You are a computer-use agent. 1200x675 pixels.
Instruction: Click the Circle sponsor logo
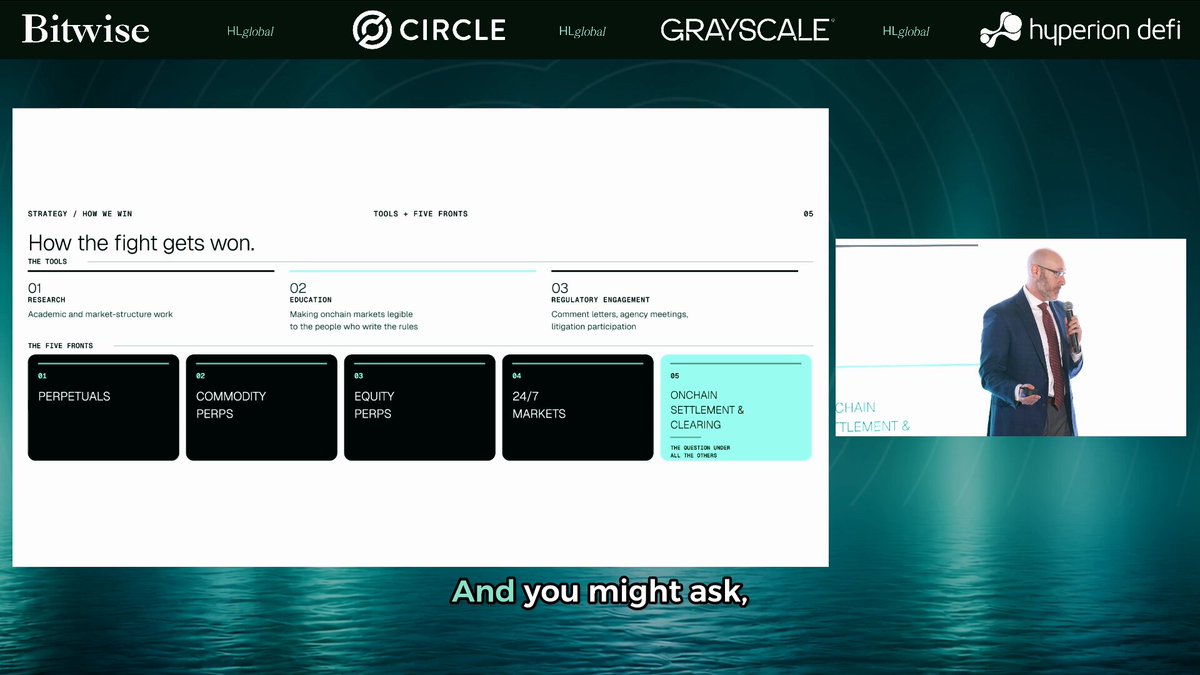pos(428,30)
